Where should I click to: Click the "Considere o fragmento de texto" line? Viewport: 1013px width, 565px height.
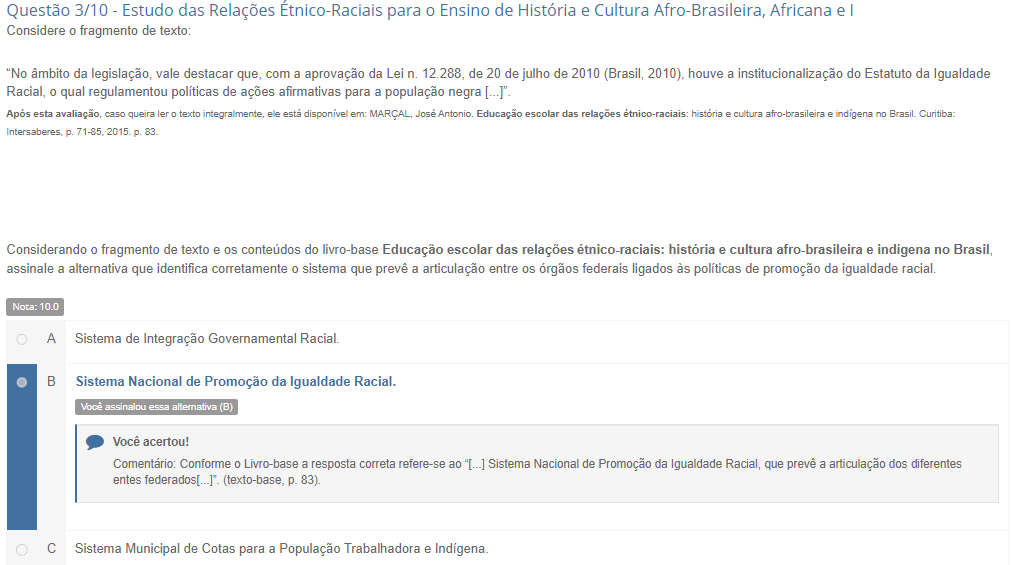(x=98, y=31)
